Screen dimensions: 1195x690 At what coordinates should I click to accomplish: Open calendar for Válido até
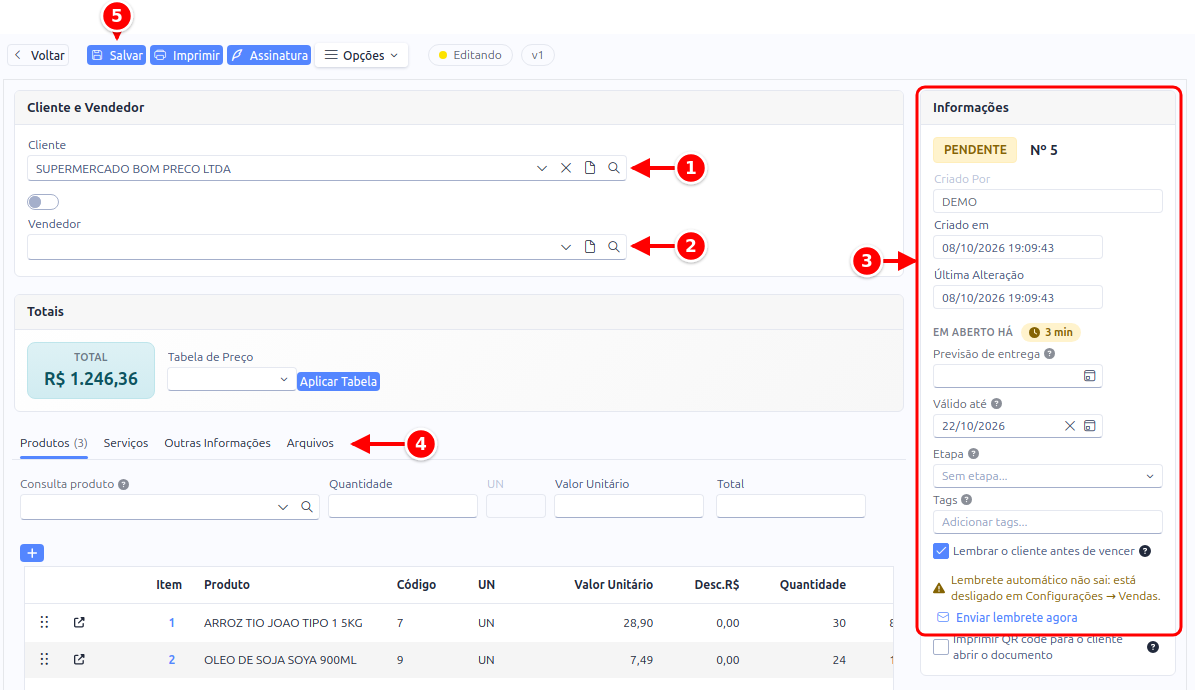(1090, 425)
